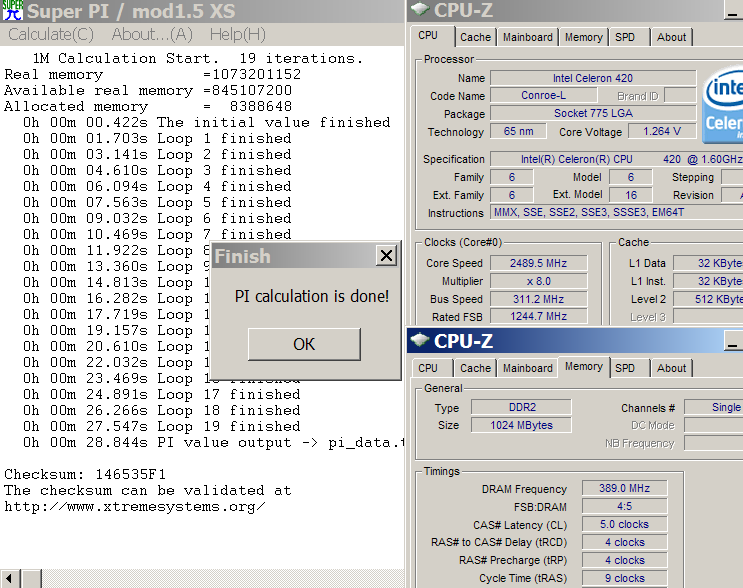Click the left arrow of Super PI scrollbar
743x588 pixels.
point(9,579)
